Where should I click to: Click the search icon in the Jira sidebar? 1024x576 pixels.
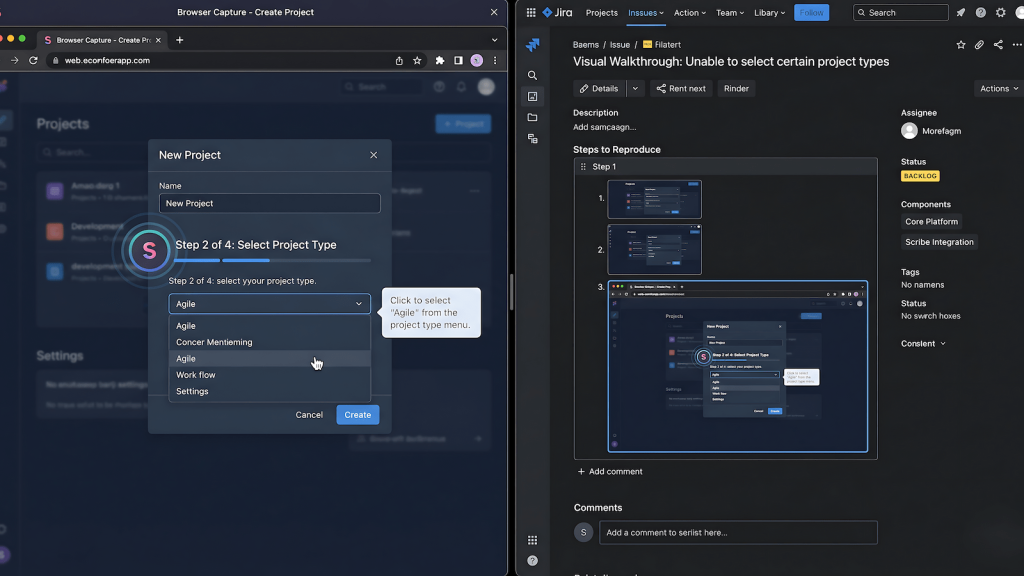point(531,74)
